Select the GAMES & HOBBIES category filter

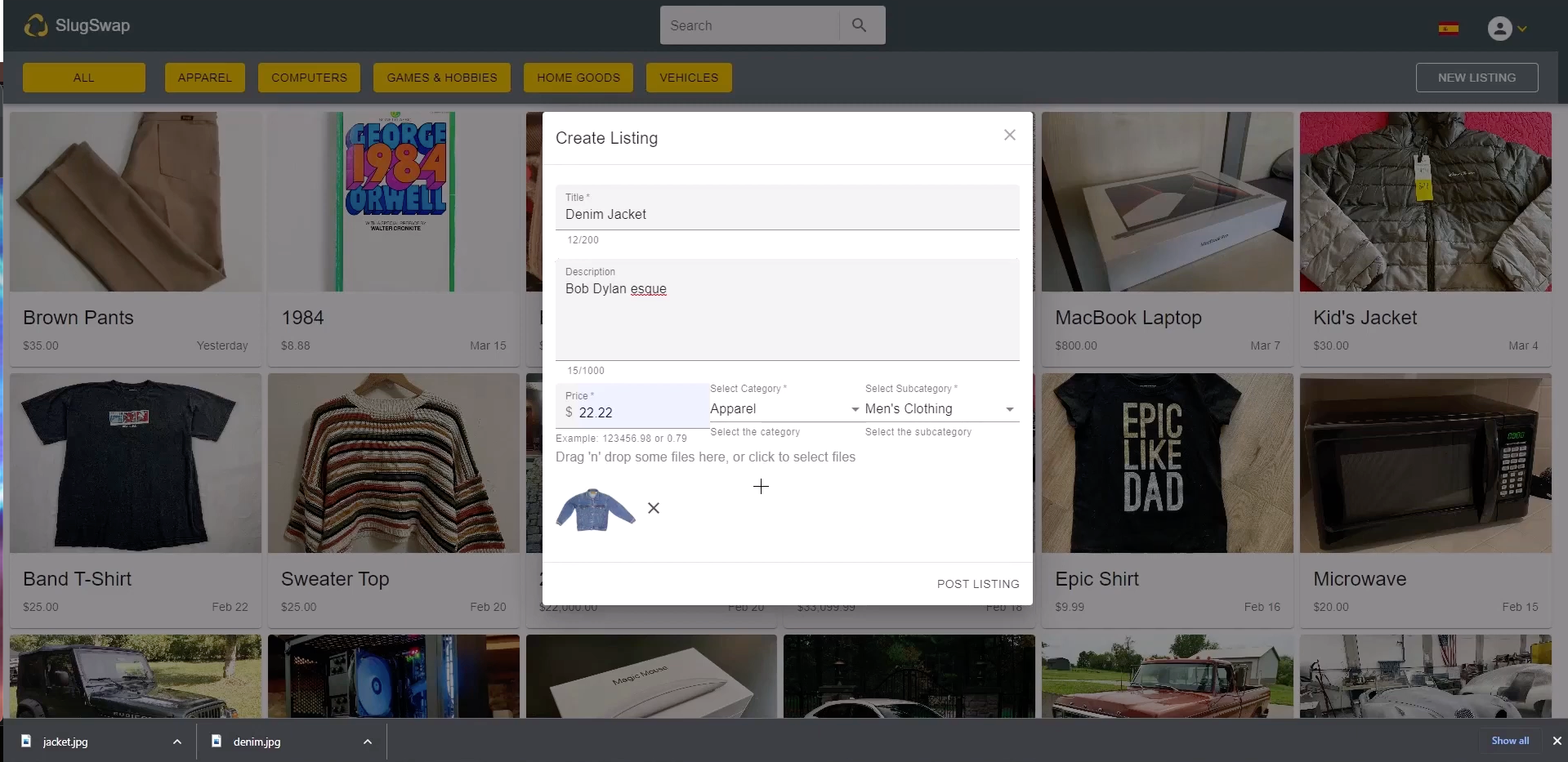(442, 78)
